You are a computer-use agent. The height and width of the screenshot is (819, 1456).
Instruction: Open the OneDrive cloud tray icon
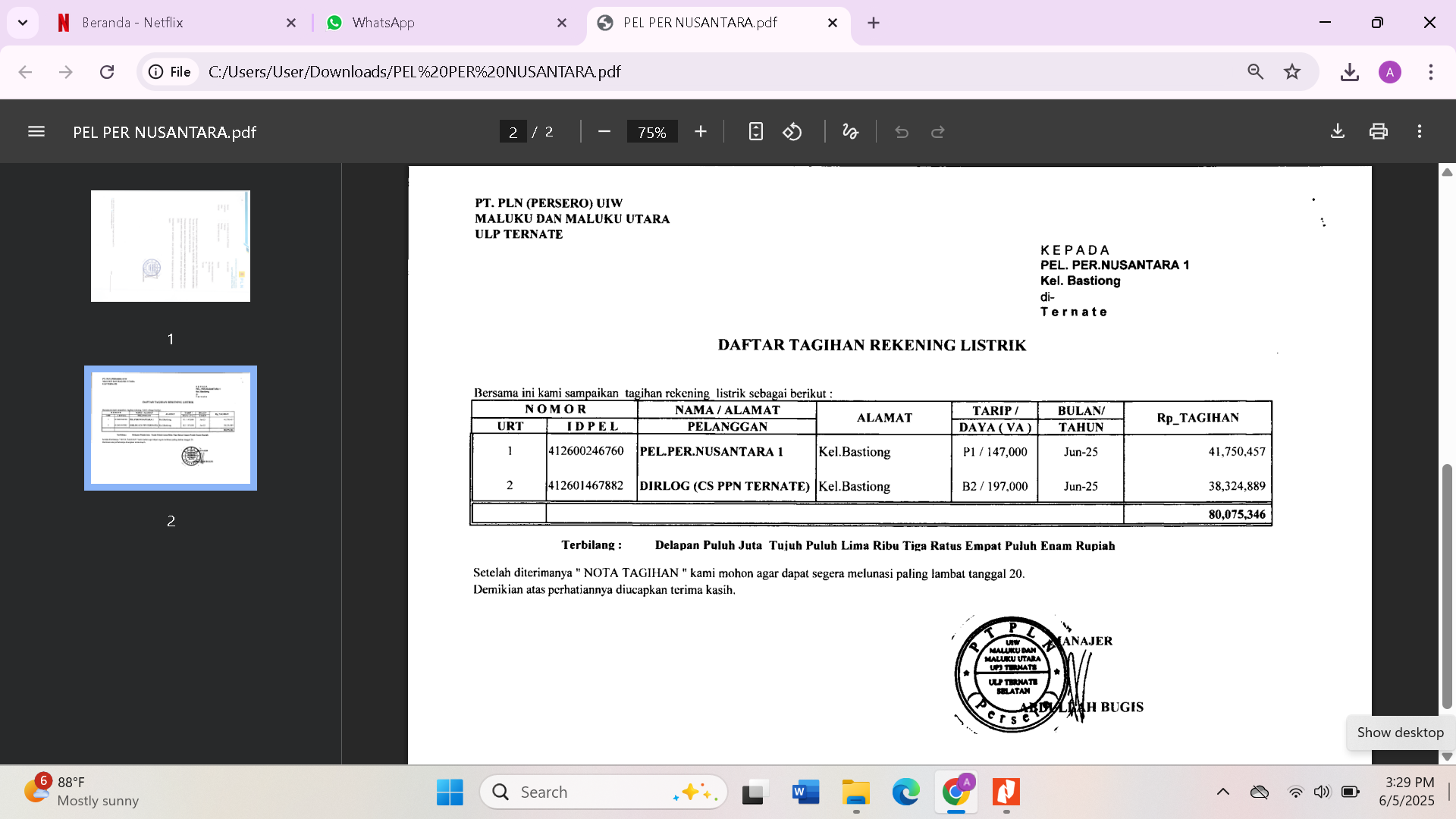[x=1260, y=792]
